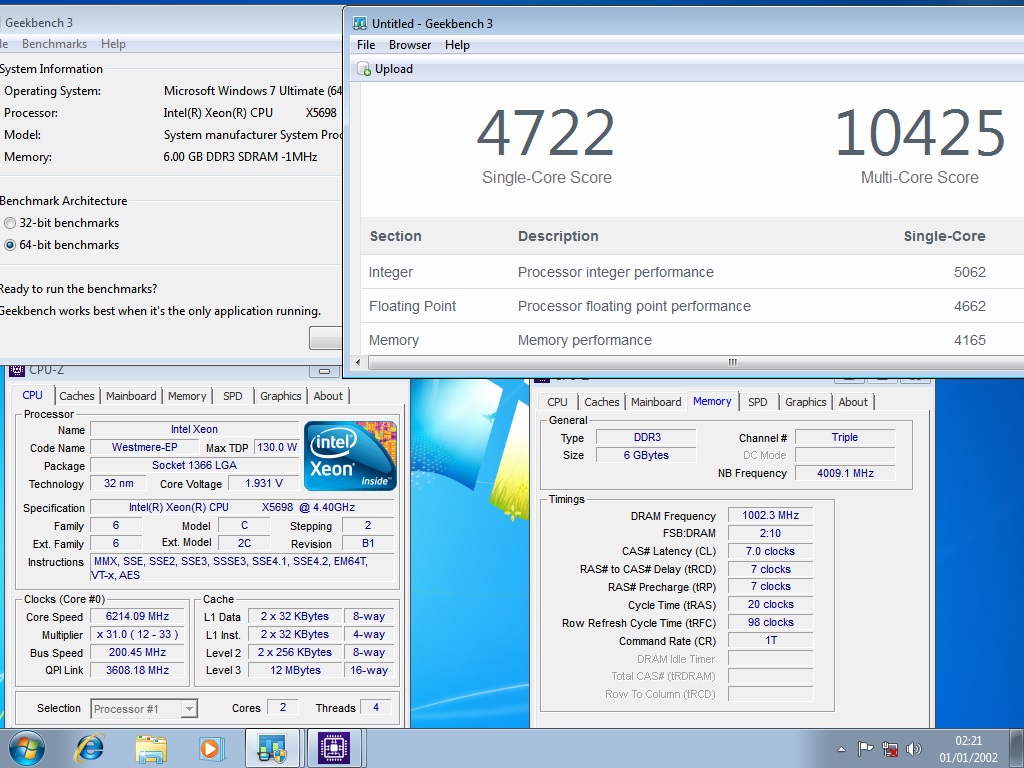This screenshot has width=1024, height=768.
Task: Show hidden system tray icons arrow
Action: coord(842,749)
